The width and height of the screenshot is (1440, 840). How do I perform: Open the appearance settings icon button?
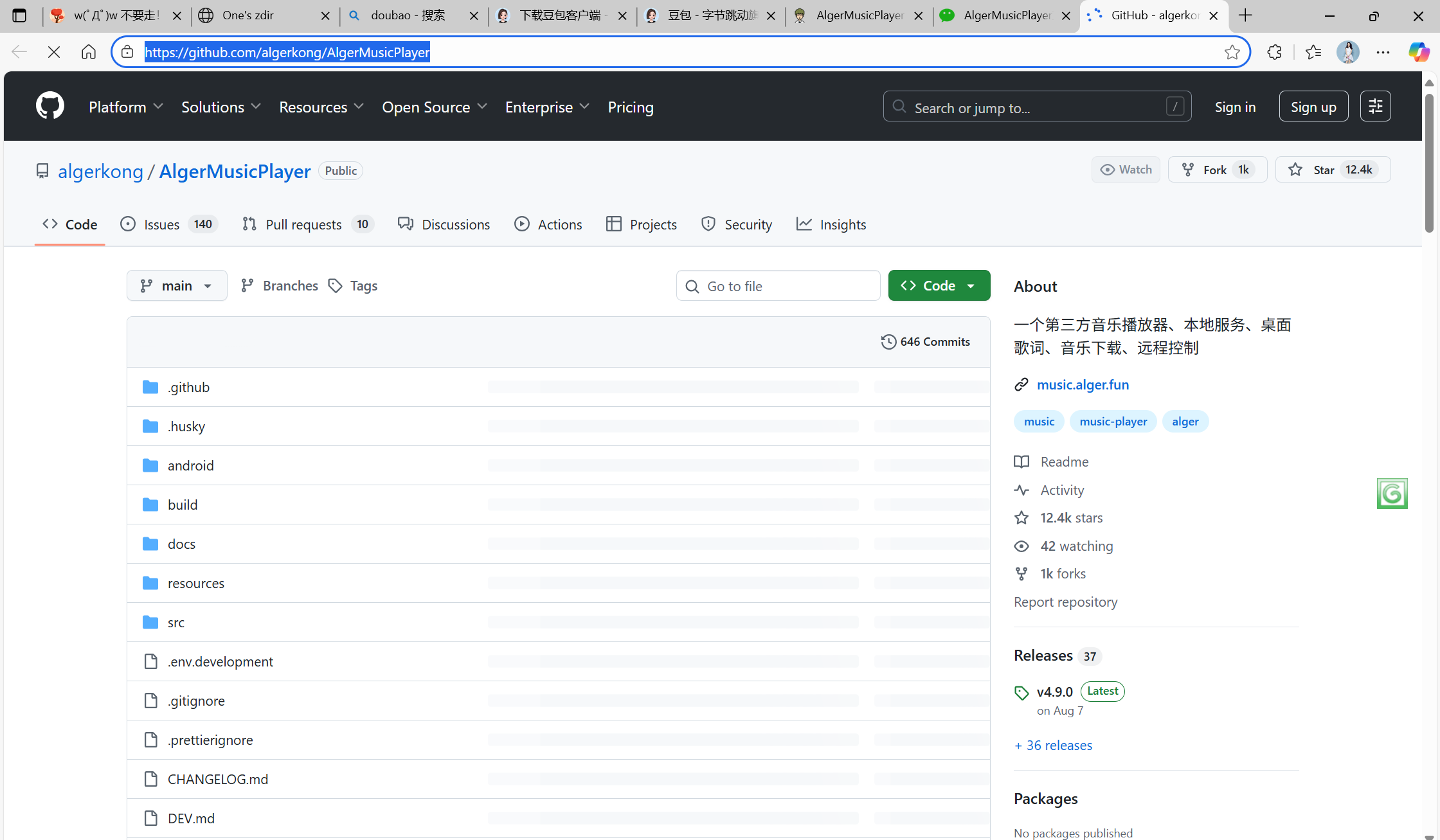pyautogui.click(x=1375, y=107)
